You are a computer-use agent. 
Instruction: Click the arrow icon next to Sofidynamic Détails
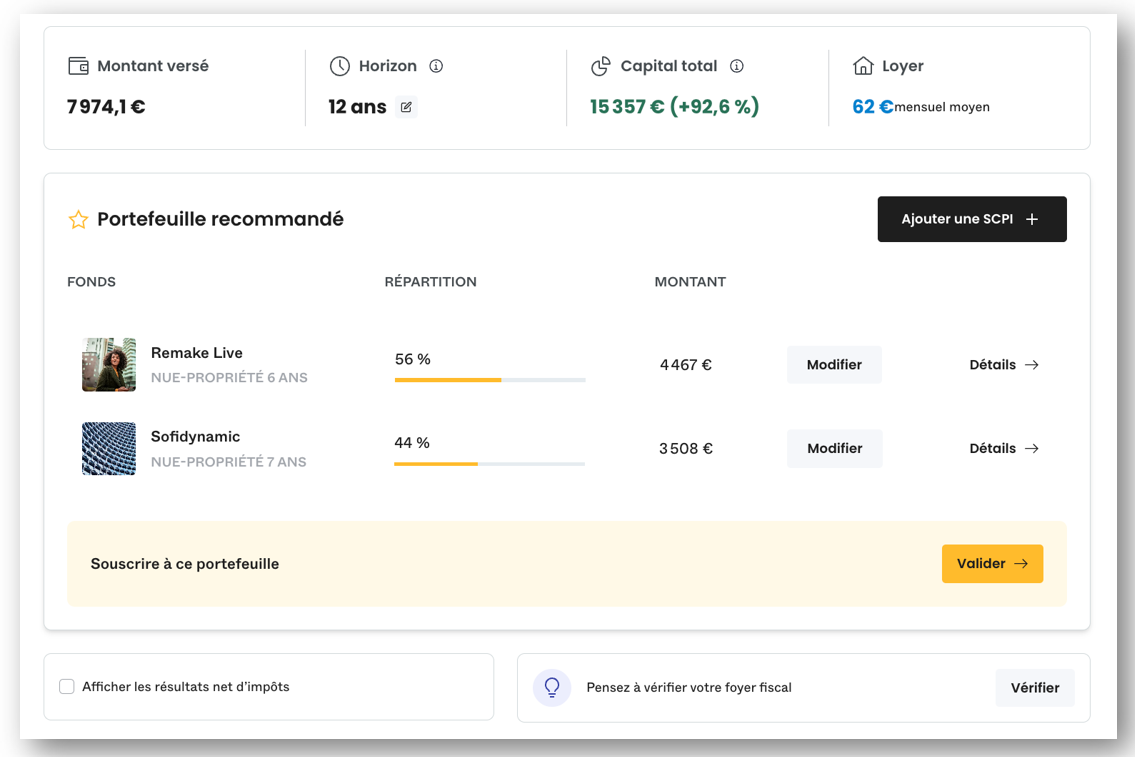click(x=1032, y=449)
